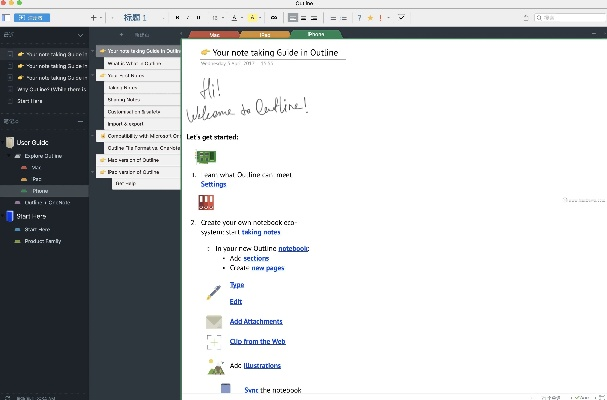
Task: Open the 'Why Outline' recent page
Action: (x=51, y=89)
